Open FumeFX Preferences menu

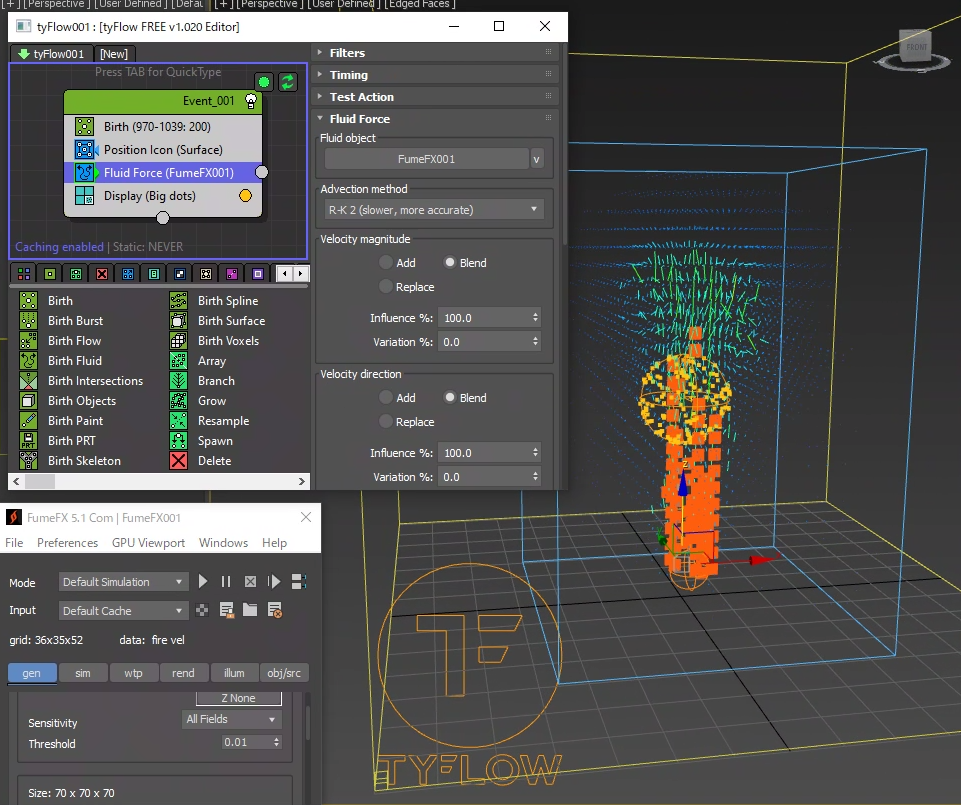click(67, 543)
